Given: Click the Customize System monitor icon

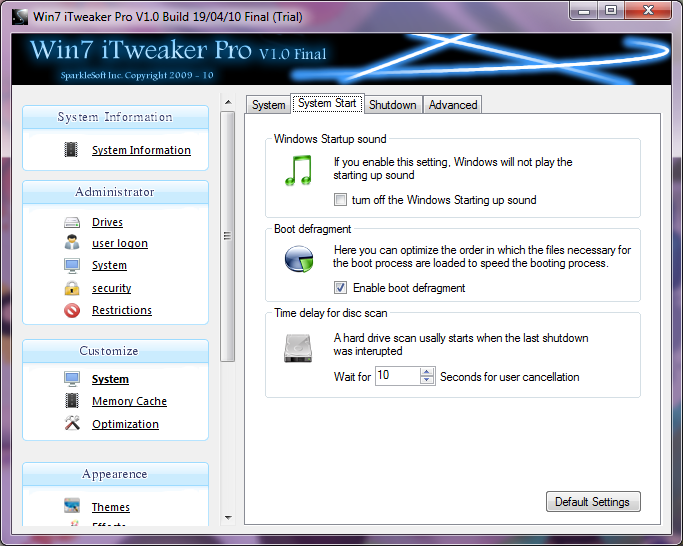Looking at the screenshot, I should point(72,379).
